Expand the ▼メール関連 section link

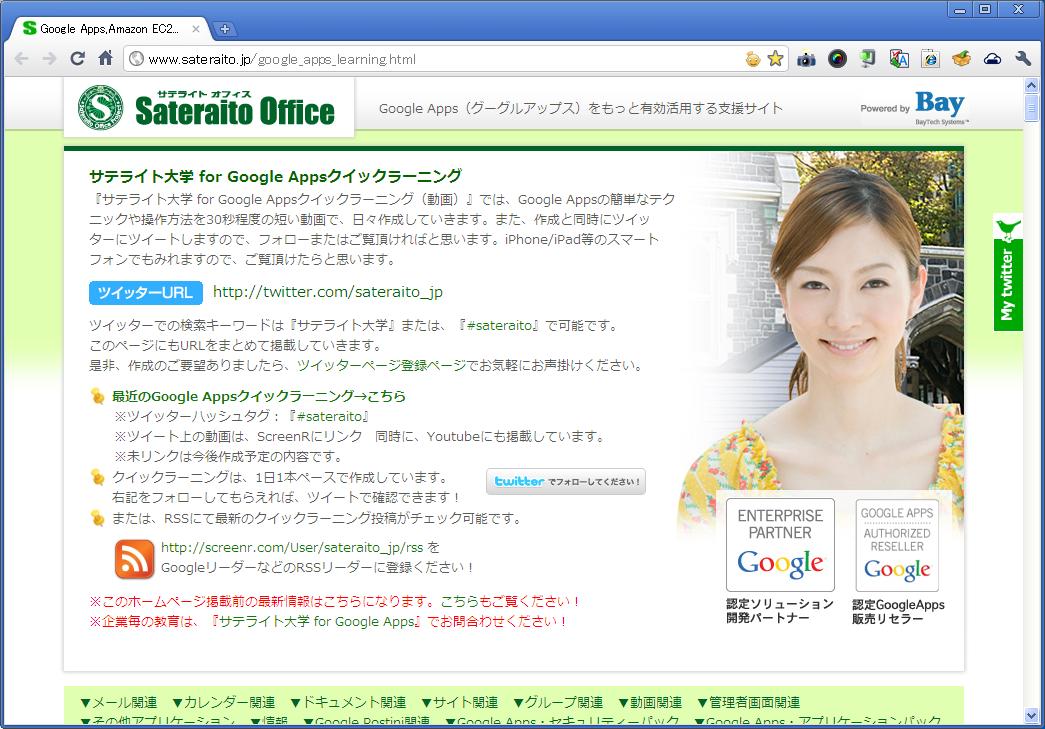coord(118,702)
